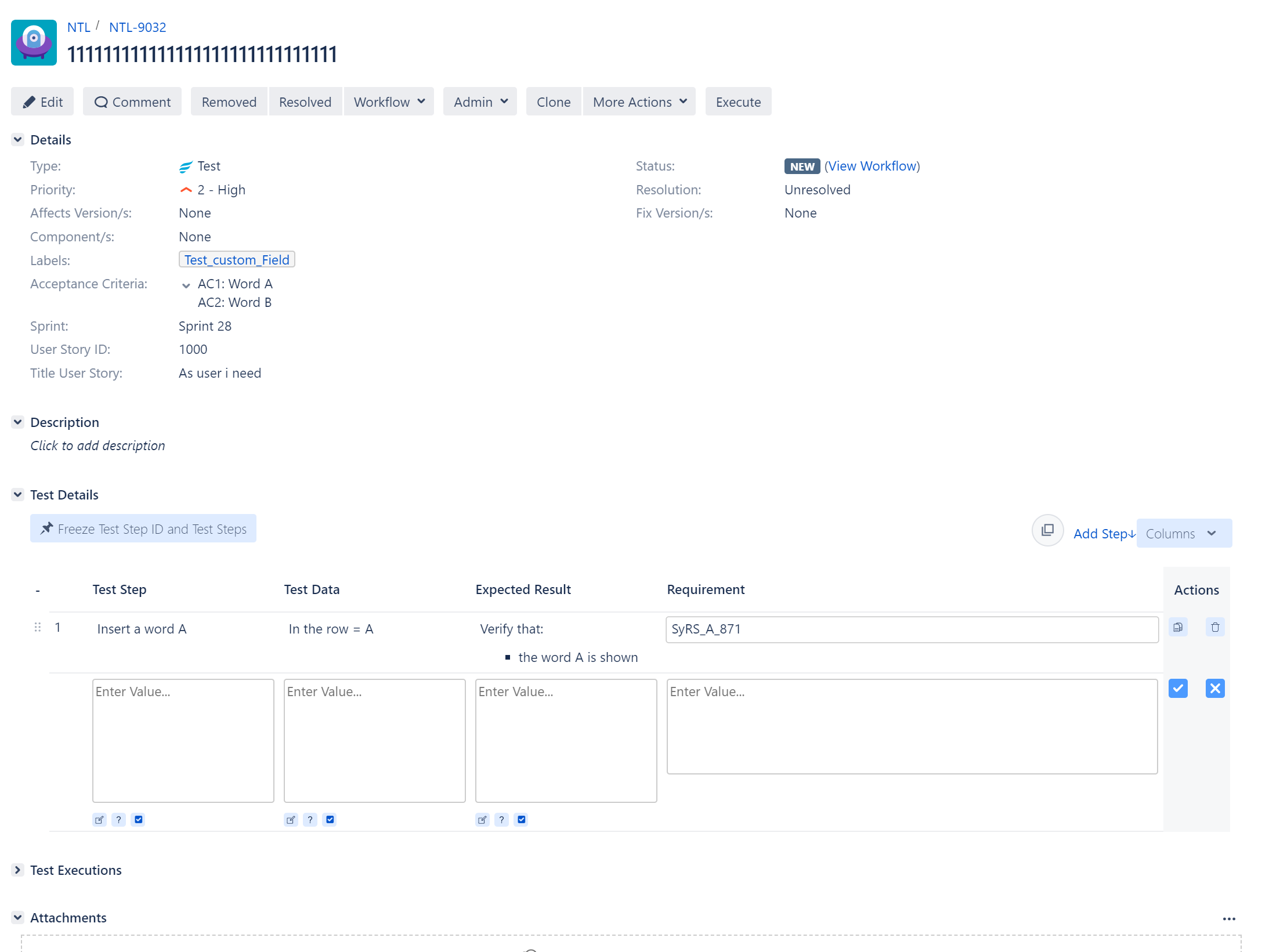Click the Add Step link

click(x=1104, y=534)
